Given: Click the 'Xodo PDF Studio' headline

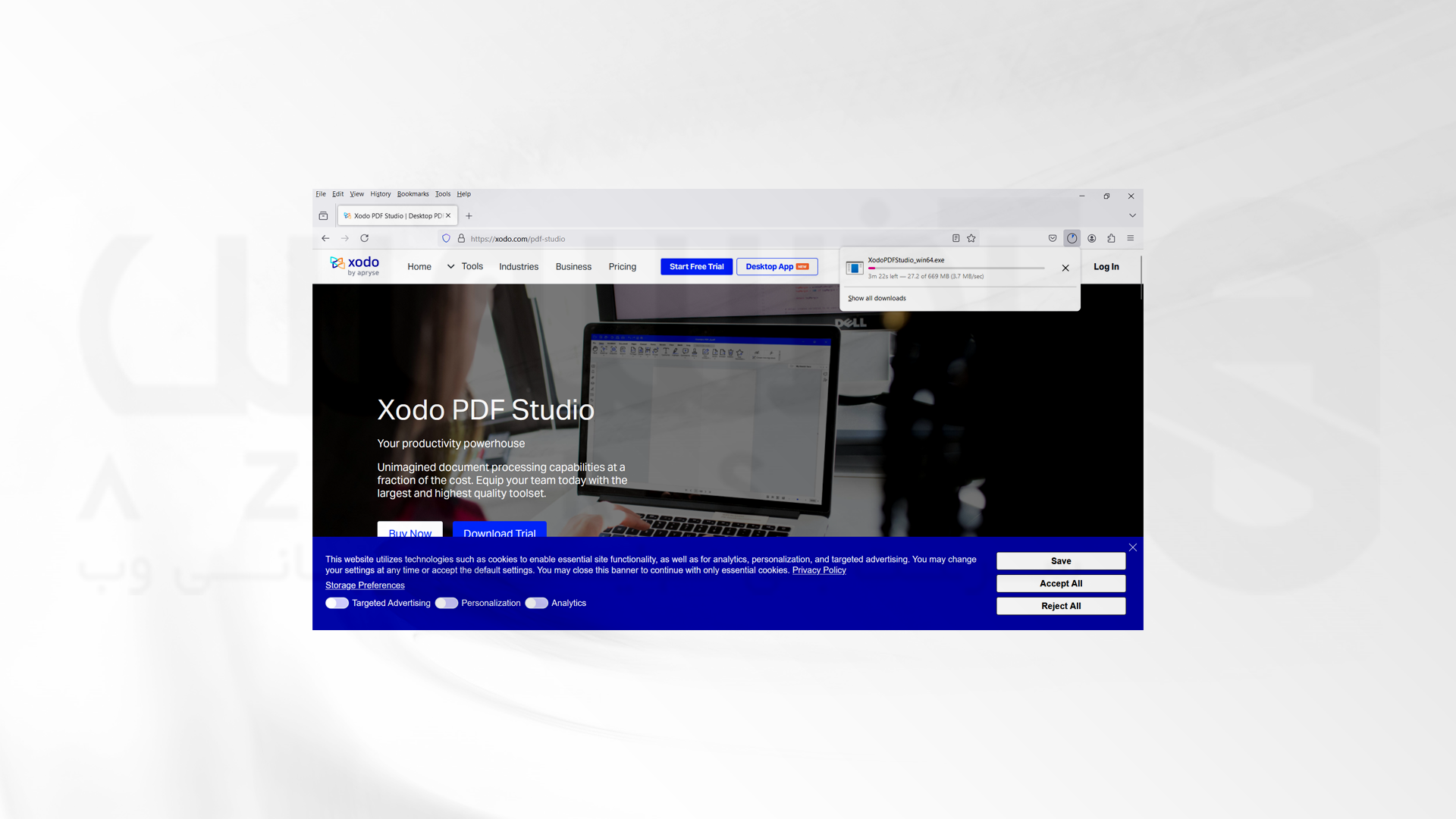Looking at the screenshot, I should (486, 410).
